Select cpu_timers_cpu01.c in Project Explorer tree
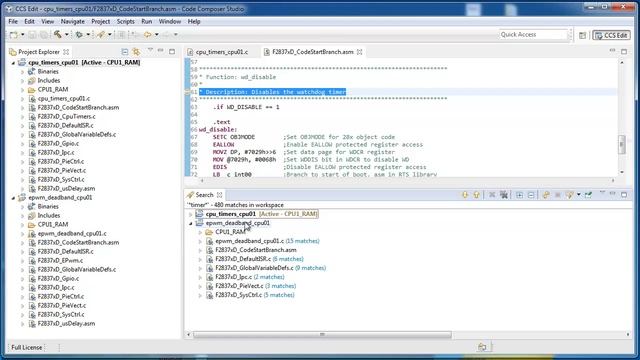 (64, 99)
